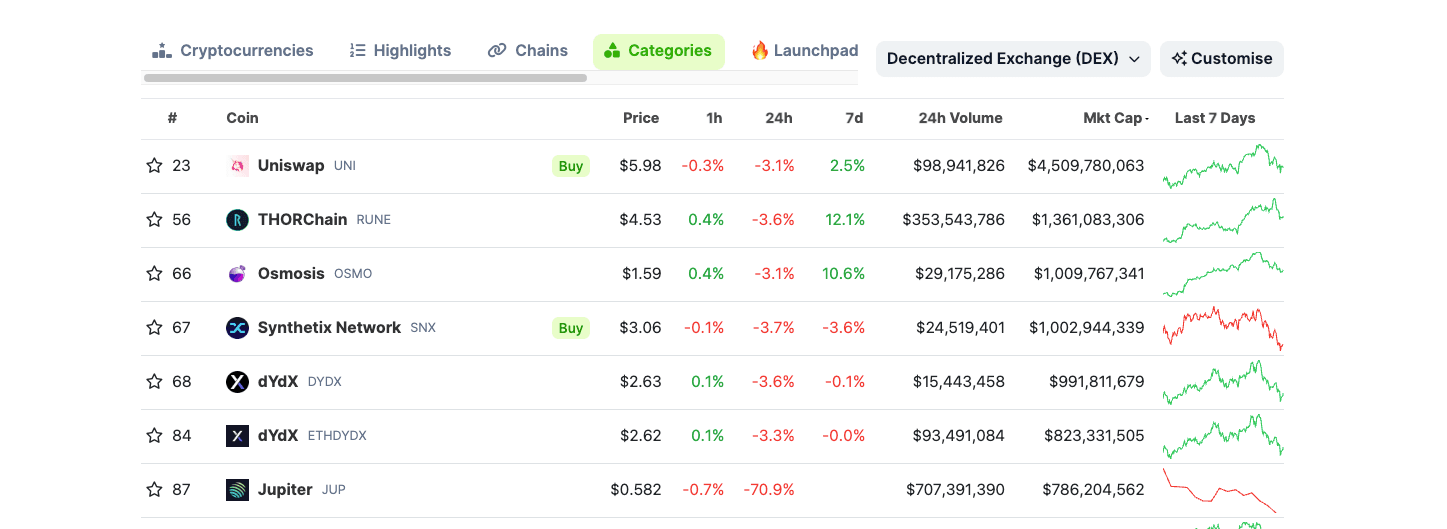This screenshot has width=1447, height=529.
Task: Select the Categories tab
Action: (x=659, y=51)
